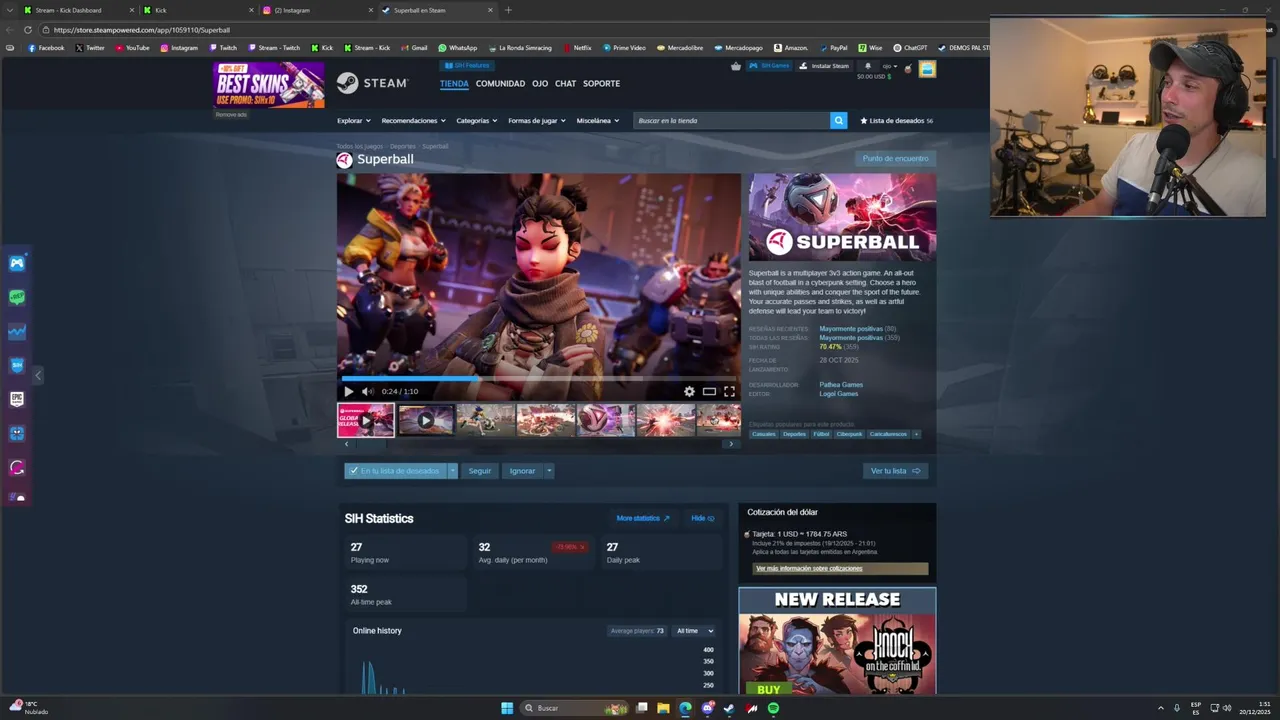The image size is (1280, 720).
Task: Seek along the trailer progress bar
Action: (x=538, y=378)
